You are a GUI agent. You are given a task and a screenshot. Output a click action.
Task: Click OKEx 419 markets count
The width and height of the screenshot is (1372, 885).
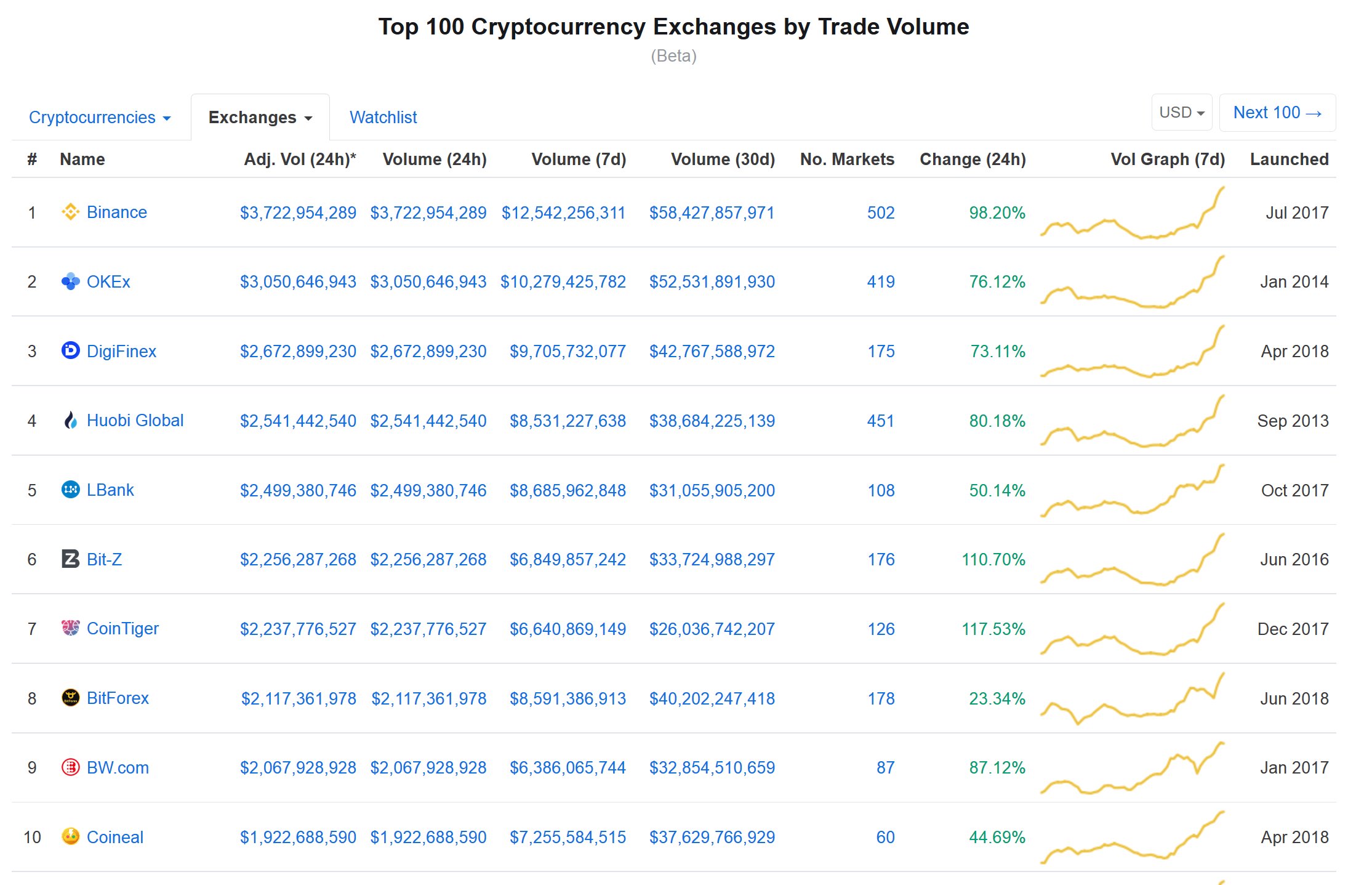click(x=881, y=281)
